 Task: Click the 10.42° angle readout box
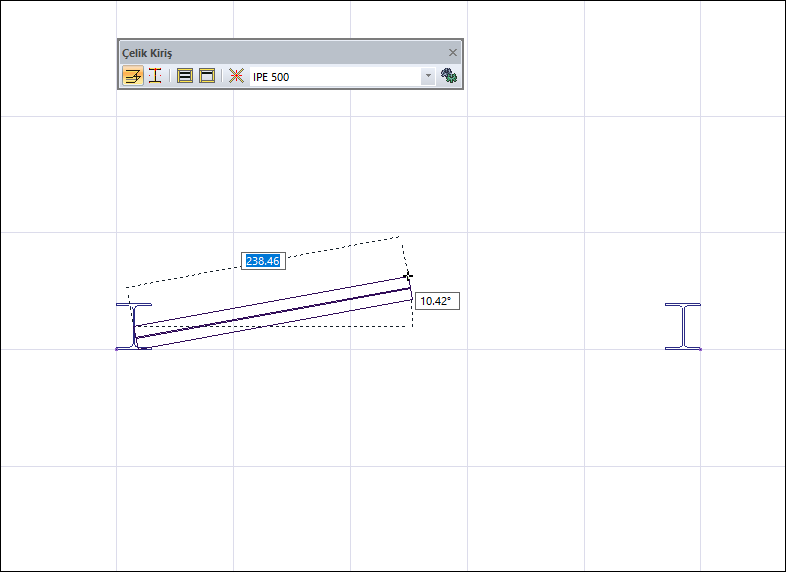[436, 300]
